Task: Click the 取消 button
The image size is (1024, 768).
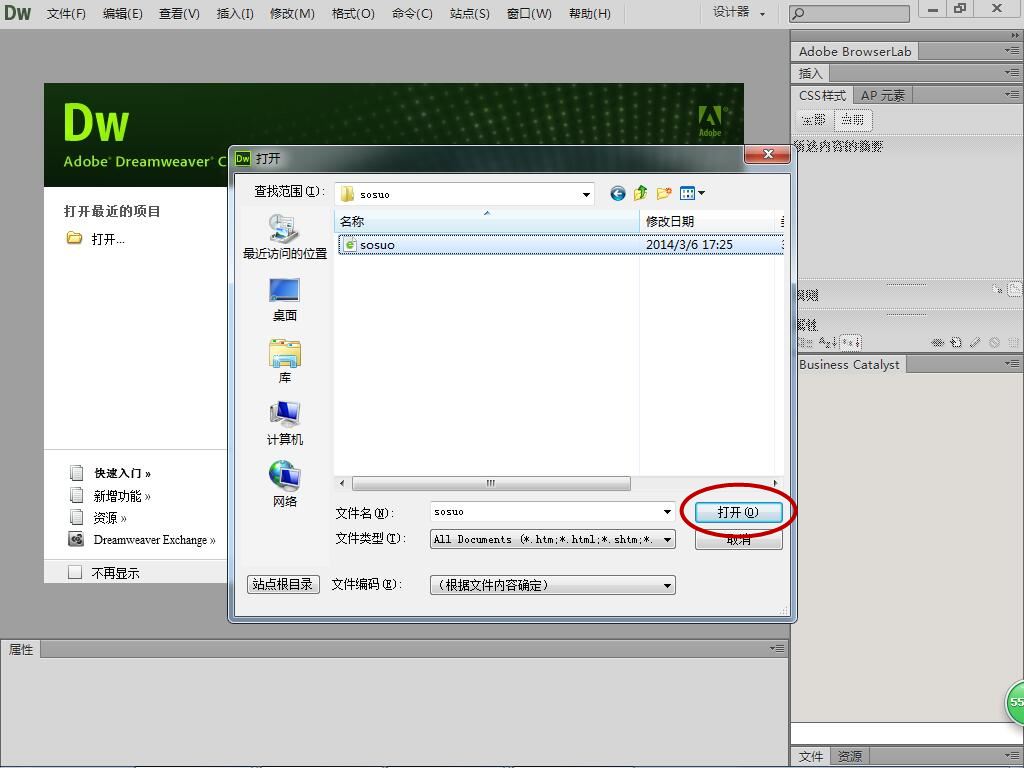Action: (738, 540)
